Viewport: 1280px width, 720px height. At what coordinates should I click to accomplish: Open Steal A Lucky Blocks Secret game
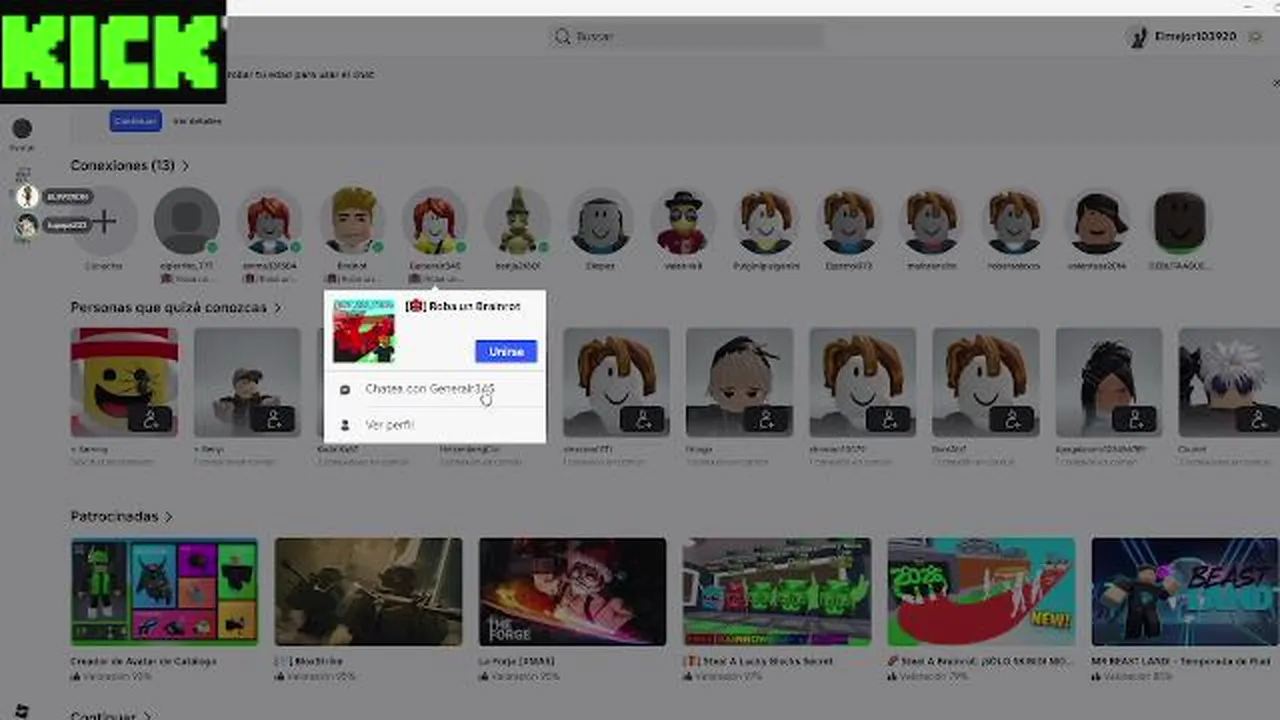coord(776,592)
